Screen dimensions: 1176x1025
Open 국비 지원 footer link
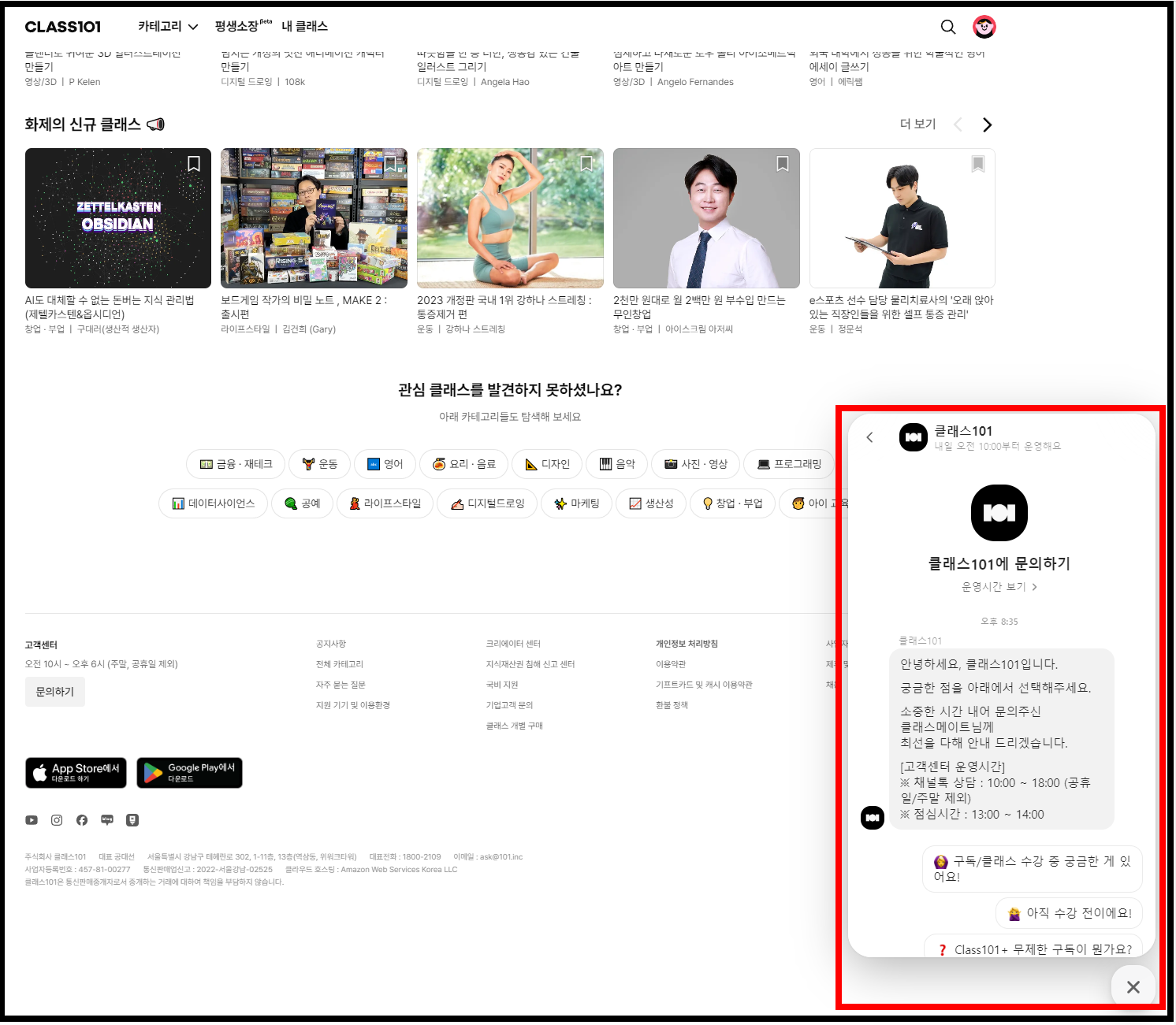pyautogui.click(x=502, y=685)
